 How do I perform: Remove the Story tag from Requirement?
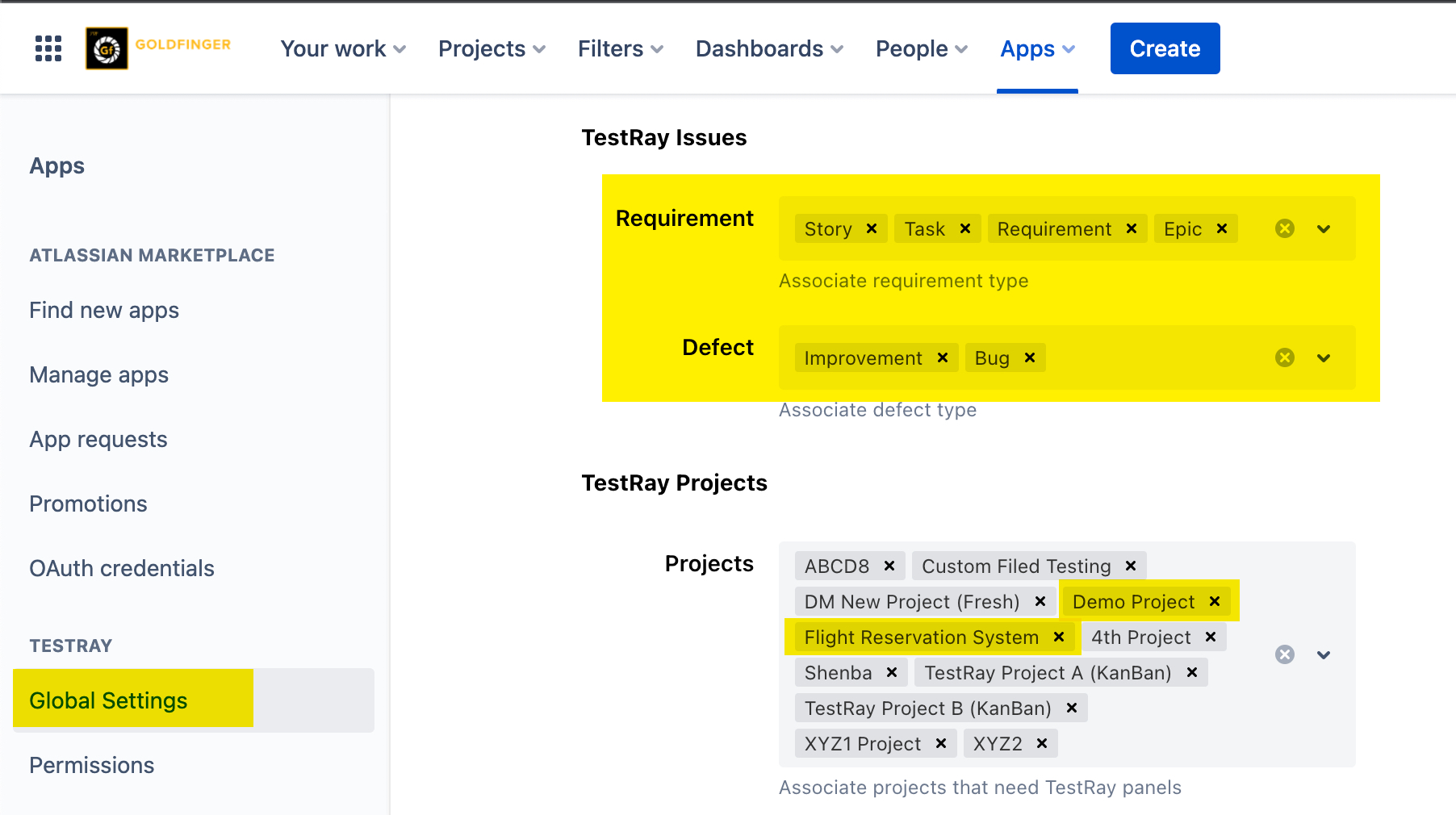click(x=872, y=229)
